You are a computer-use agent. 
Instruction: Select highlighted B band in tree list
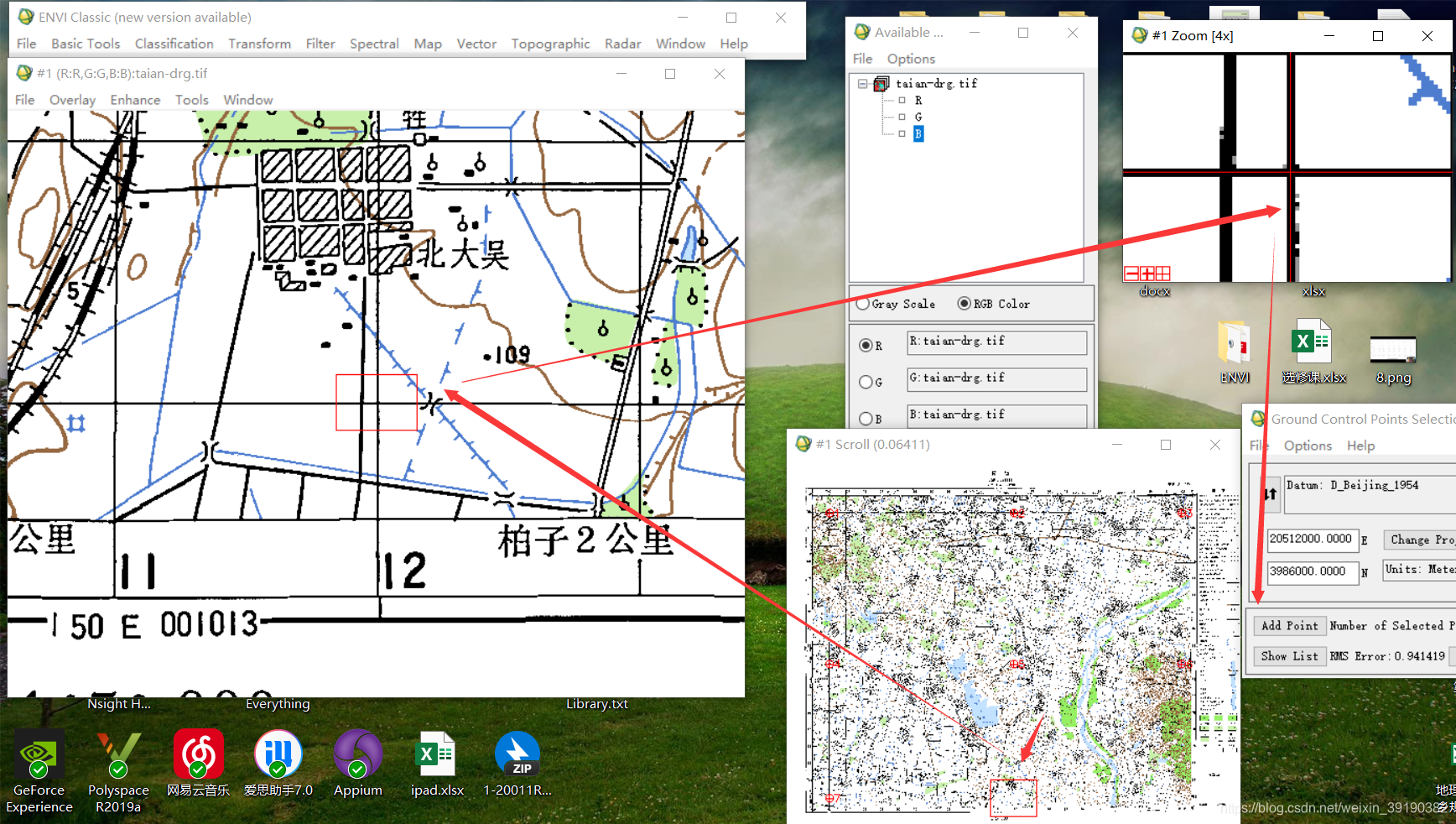(x=918, y=133)
